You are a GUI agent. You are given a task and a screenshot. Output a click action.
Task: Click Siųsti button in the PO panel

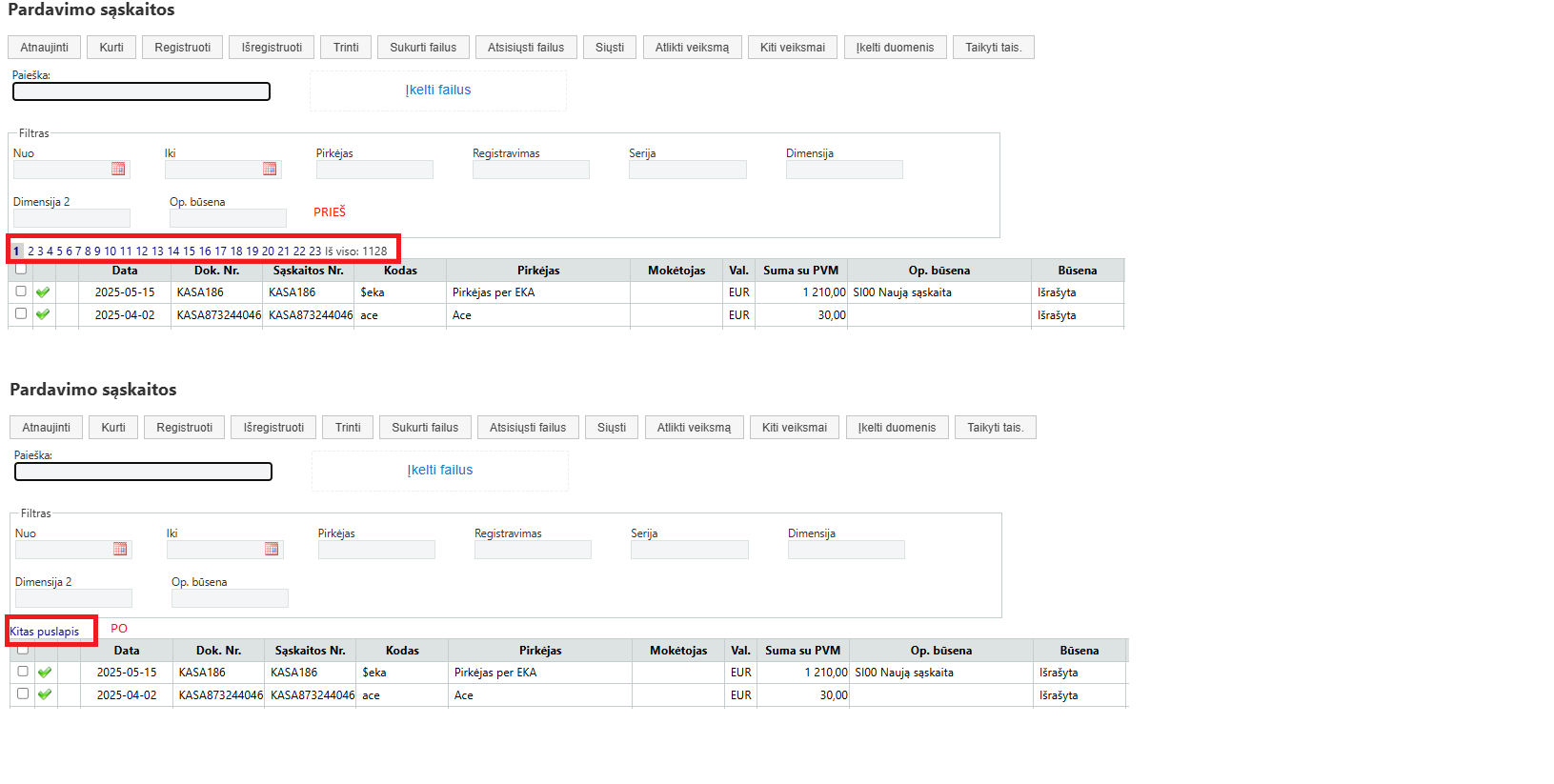(612, 428)
